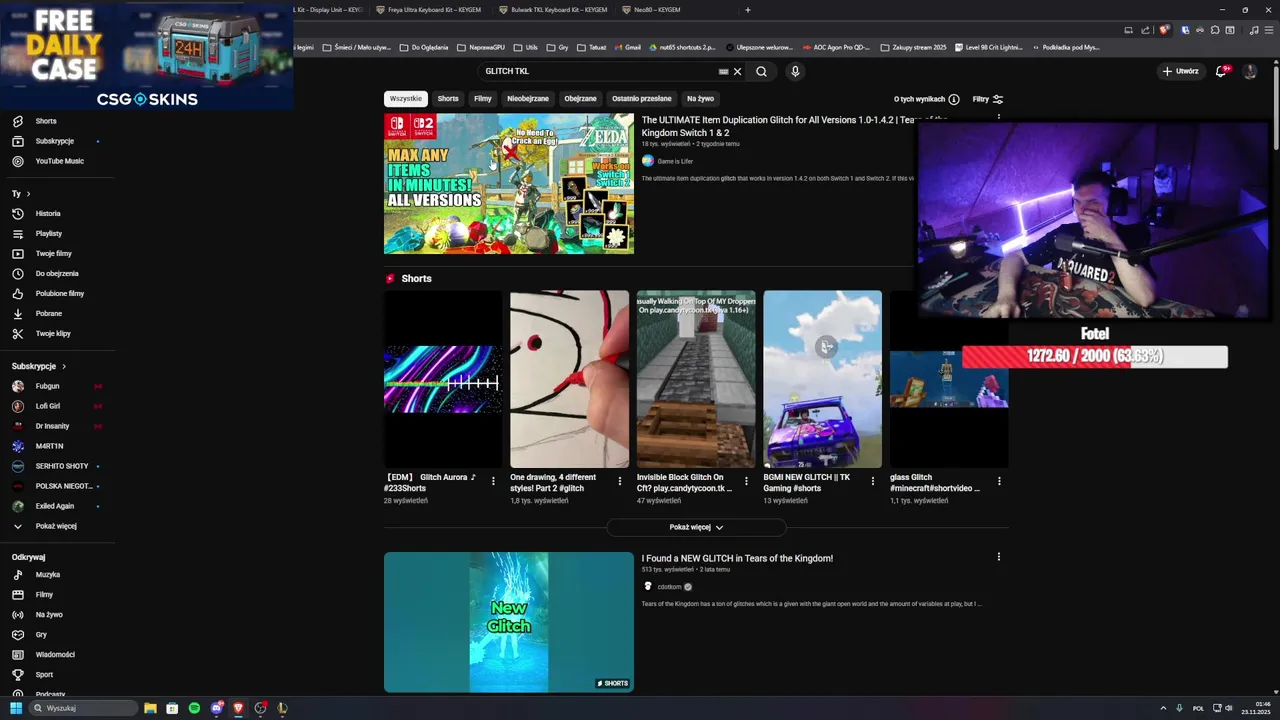Open options menu for glass Glitch short

pos(999,481)
